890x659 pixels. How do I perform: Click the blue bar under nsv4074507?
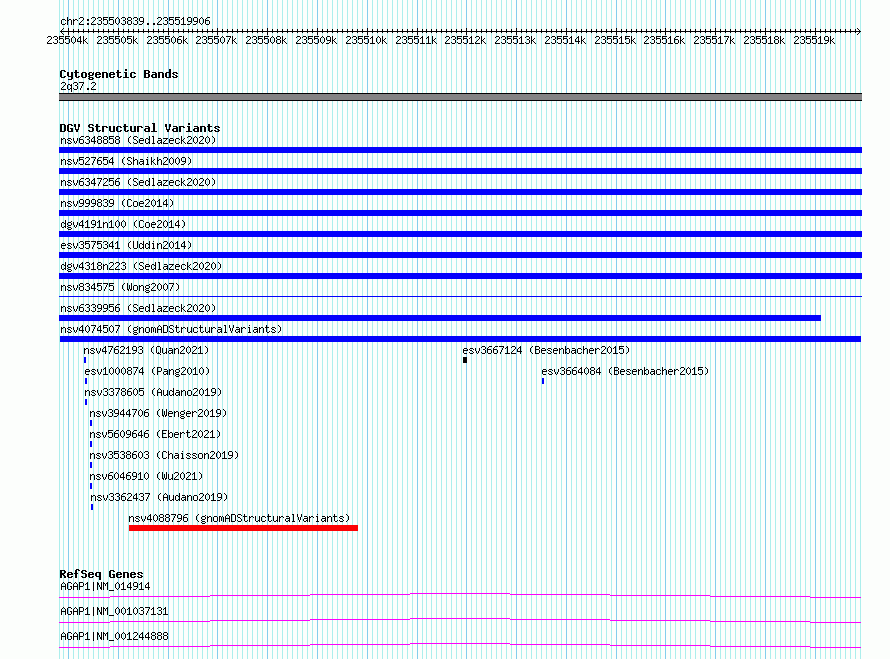click(460, 339)
